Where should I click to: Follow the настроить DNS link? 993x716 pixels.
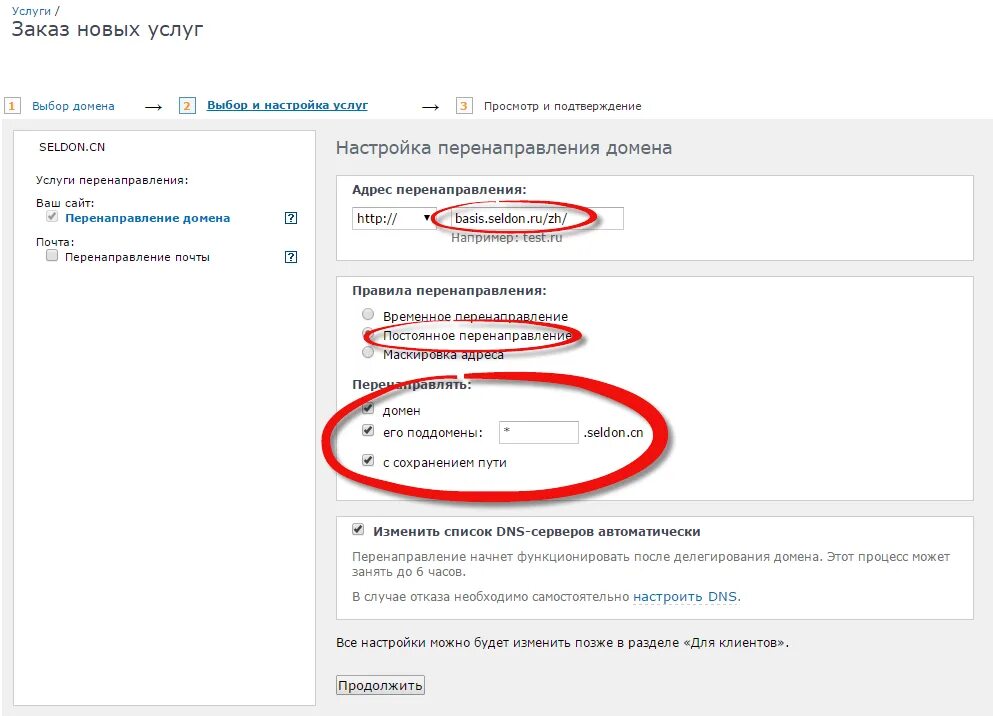tap(685, 596)
